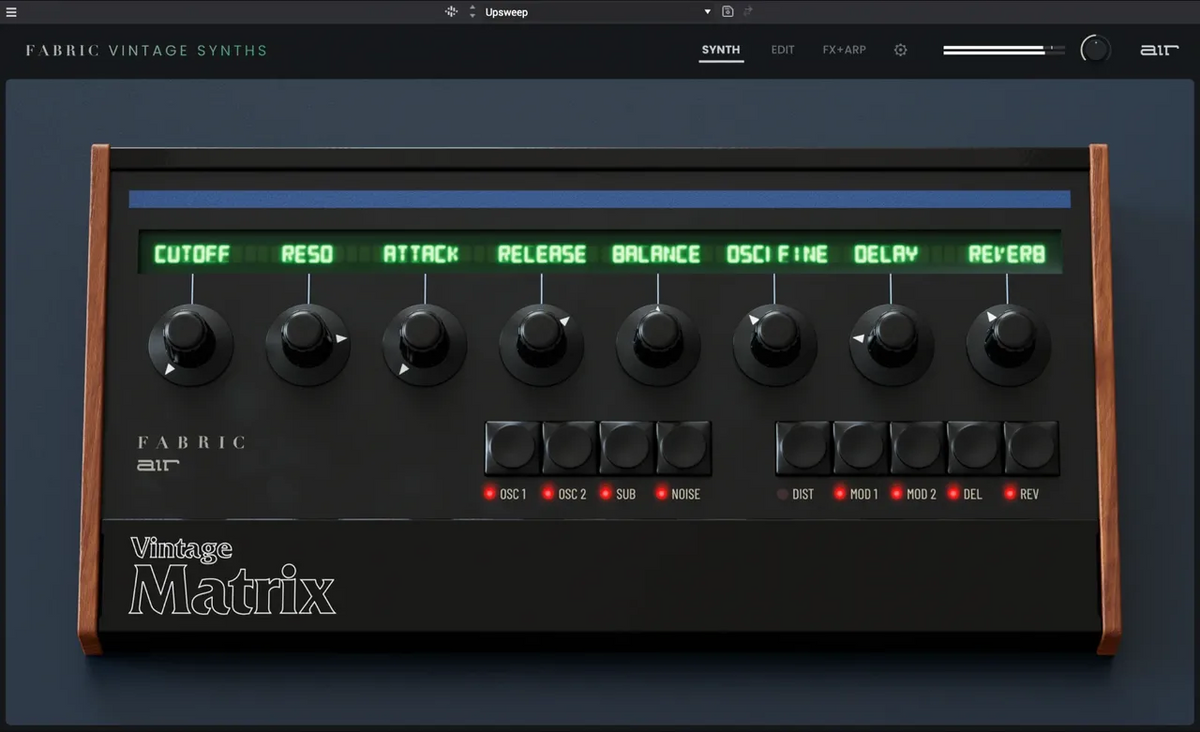Click the AIR logo at top right

tap(1160, 50)
